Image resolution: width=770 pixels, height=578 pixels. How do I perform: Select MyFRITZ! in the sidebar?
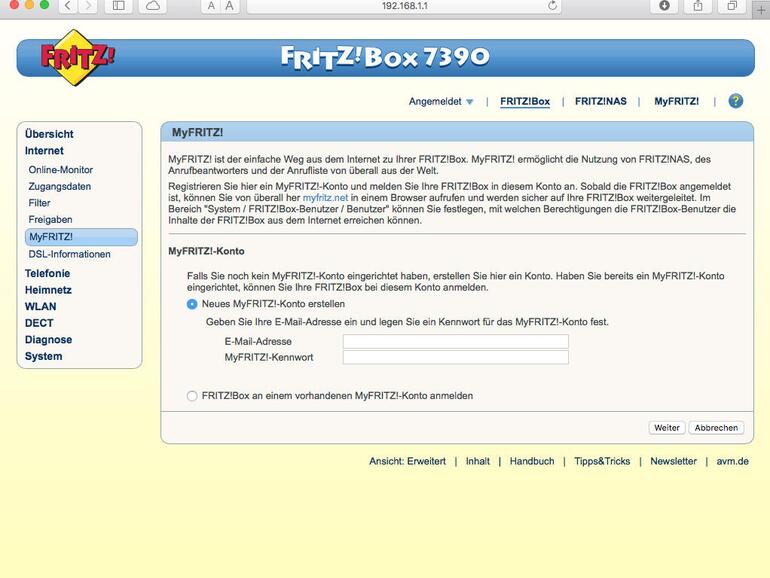[81, 237]
